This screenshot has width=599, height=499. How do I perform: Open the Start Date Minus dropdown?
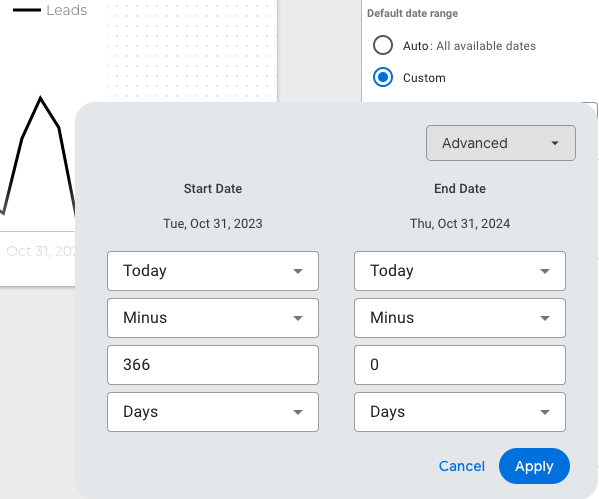(x=213, y=318)
